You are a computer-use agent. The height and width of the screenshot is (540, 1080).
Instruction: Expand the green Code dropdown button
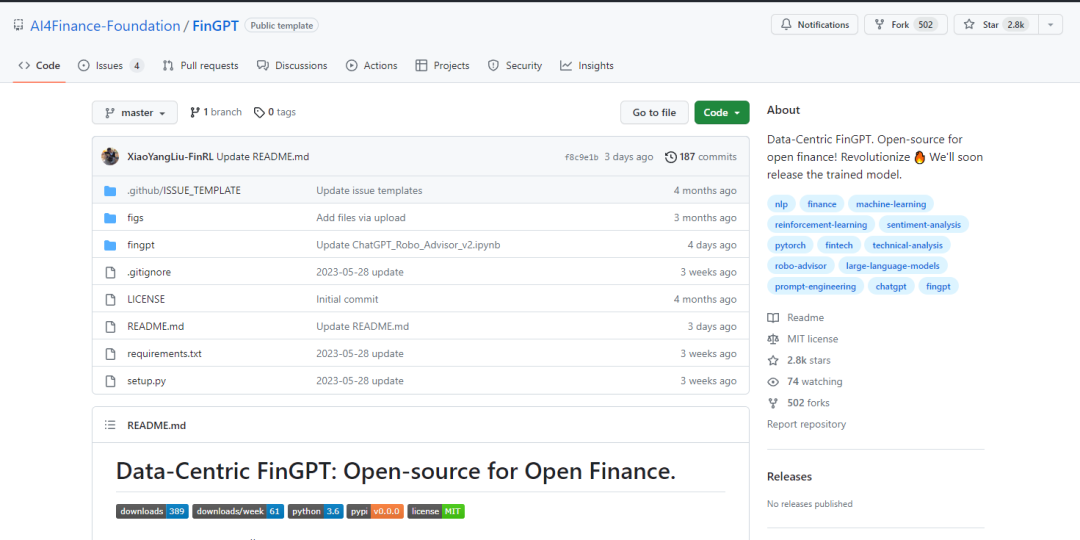pyautogui.click(x=722, y=113)
